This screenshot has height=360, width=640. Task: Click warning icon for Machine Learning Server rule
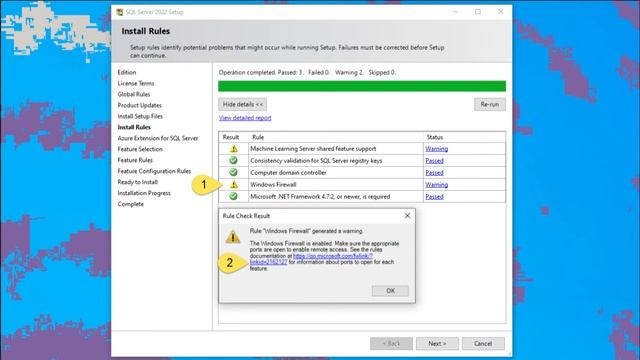click(x=233, y=149)
